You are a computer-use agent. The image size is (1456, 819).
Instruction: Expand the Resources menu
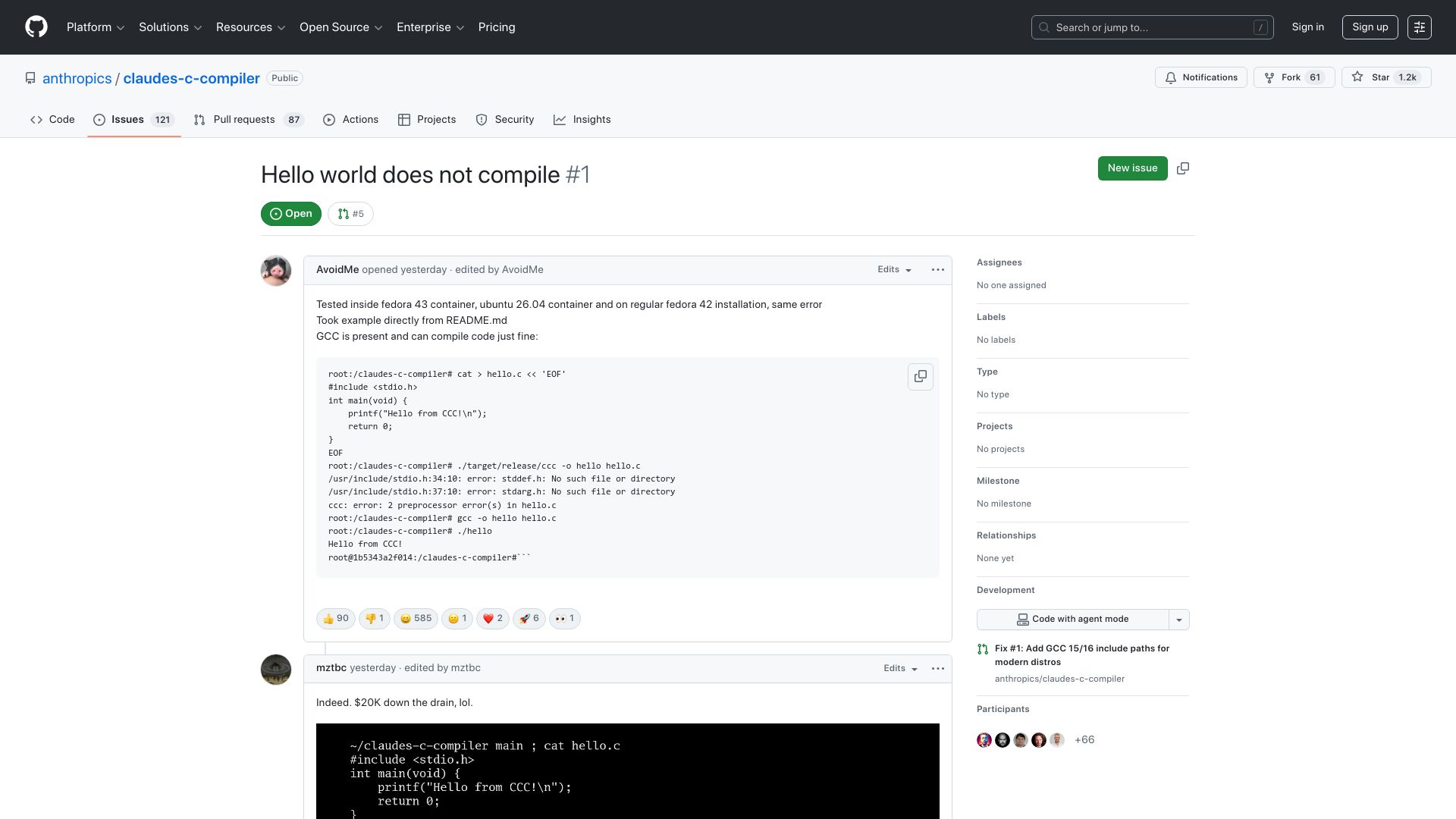[251, 27]
